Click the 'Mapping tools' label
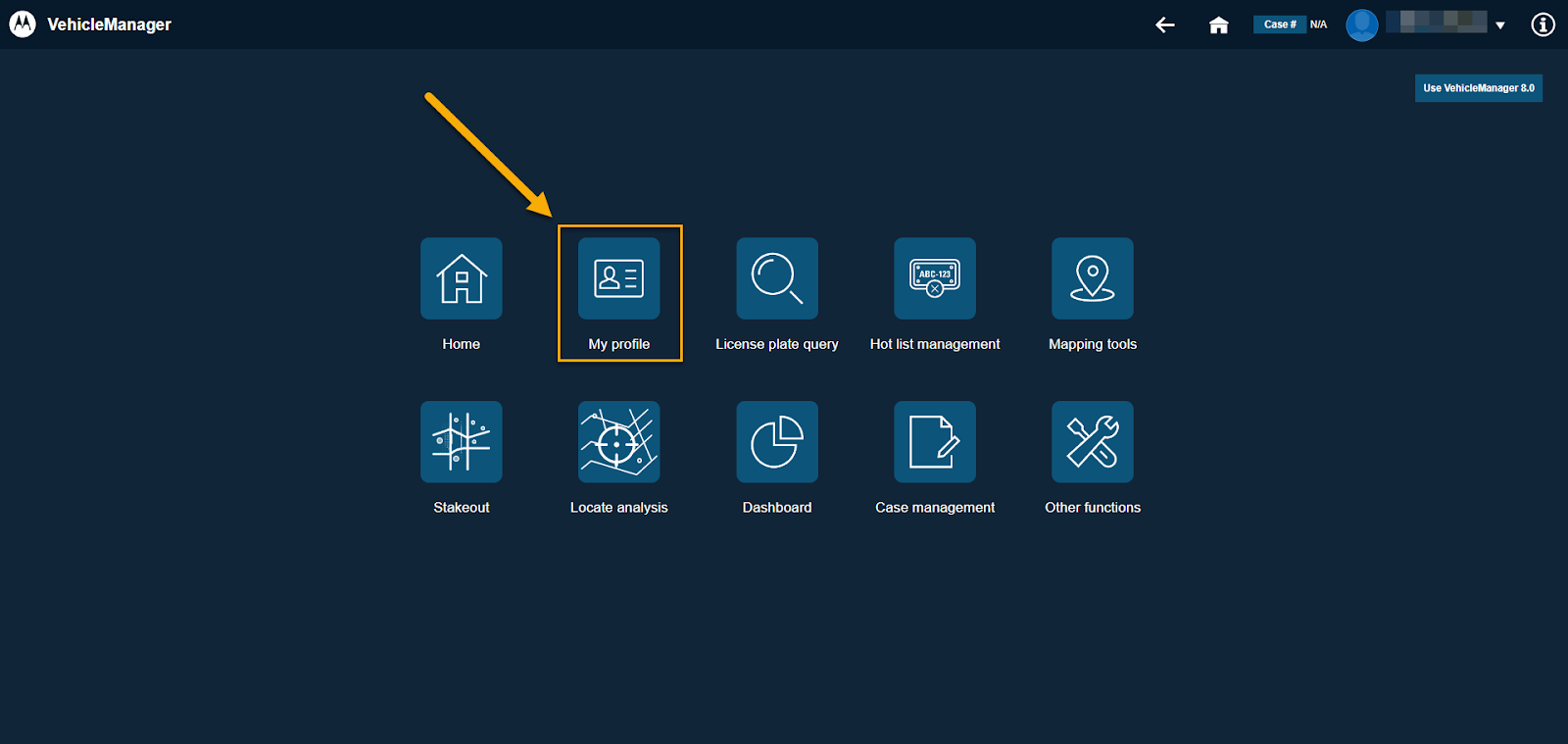 pos(1093,344)
